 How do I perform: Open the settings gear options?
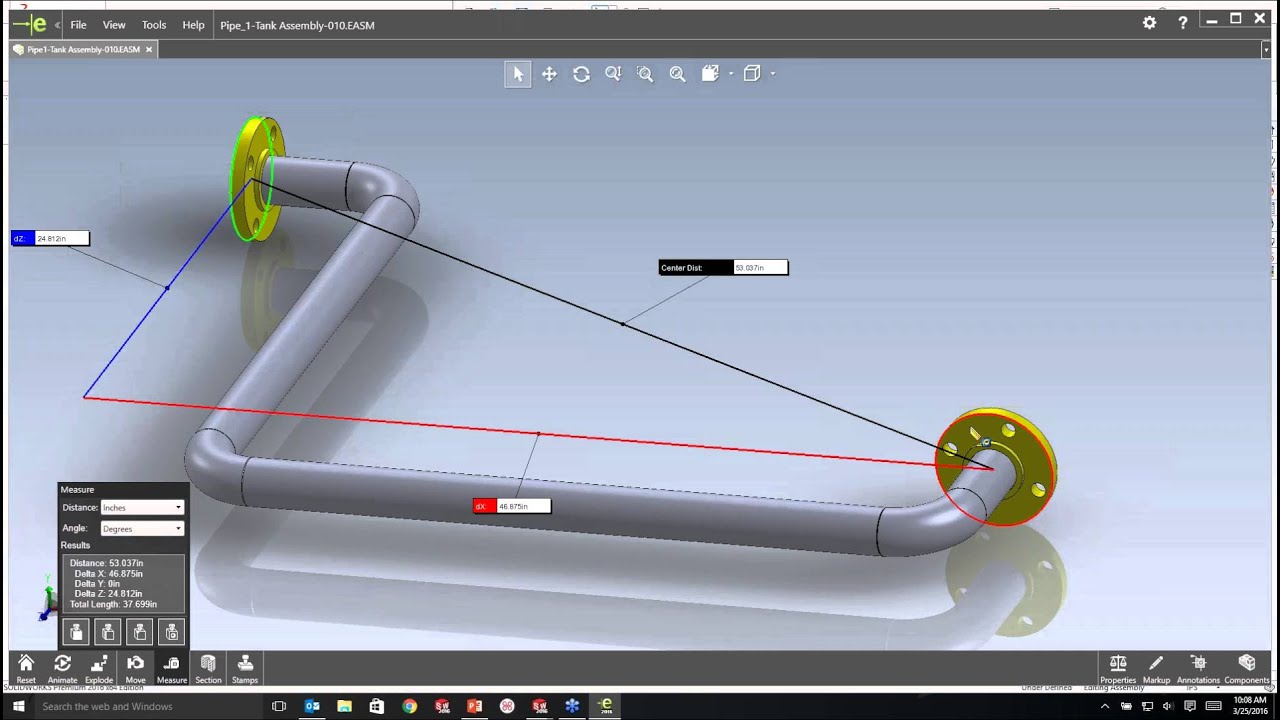(1150, 23)
